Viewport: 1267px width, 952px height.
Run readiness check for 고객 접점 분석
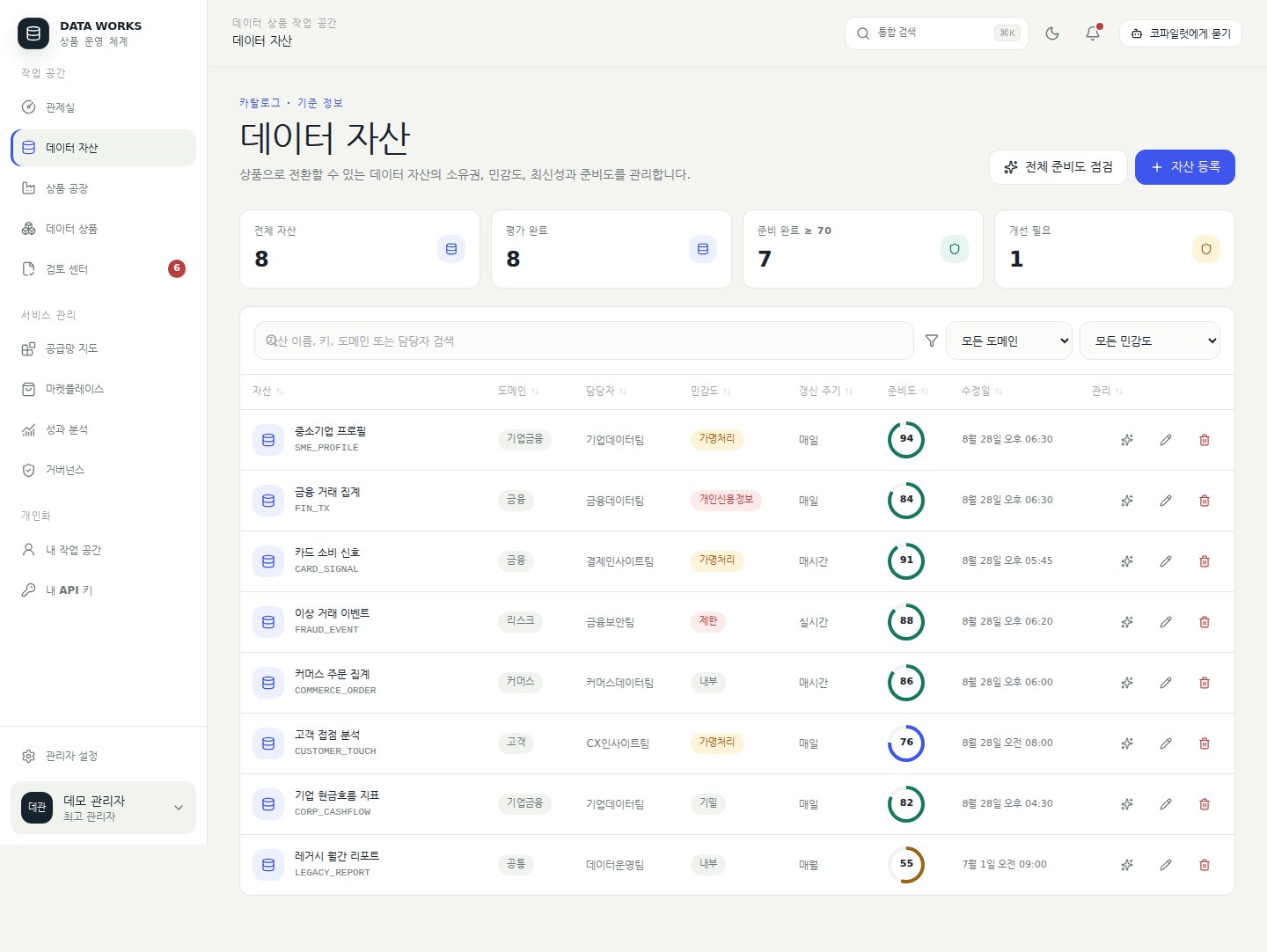pos(1127,743)
